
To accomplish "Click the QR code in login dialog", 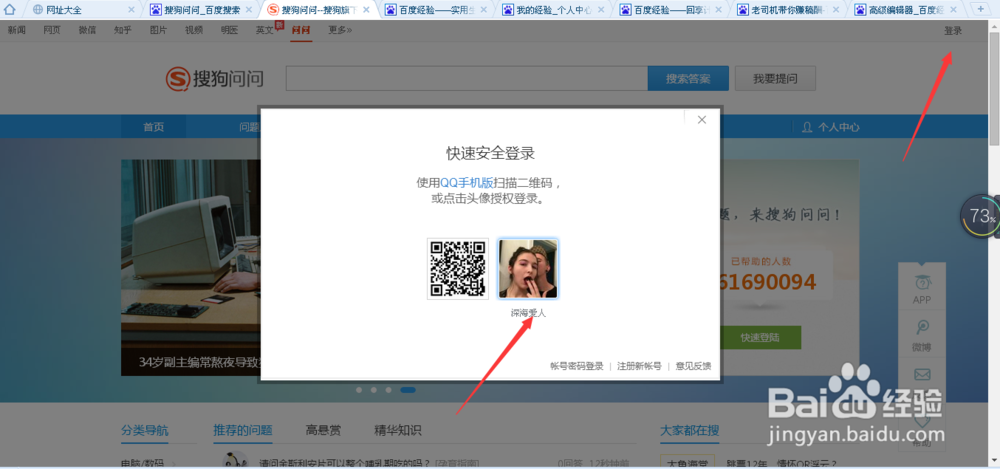I will [x=458, y=269].
